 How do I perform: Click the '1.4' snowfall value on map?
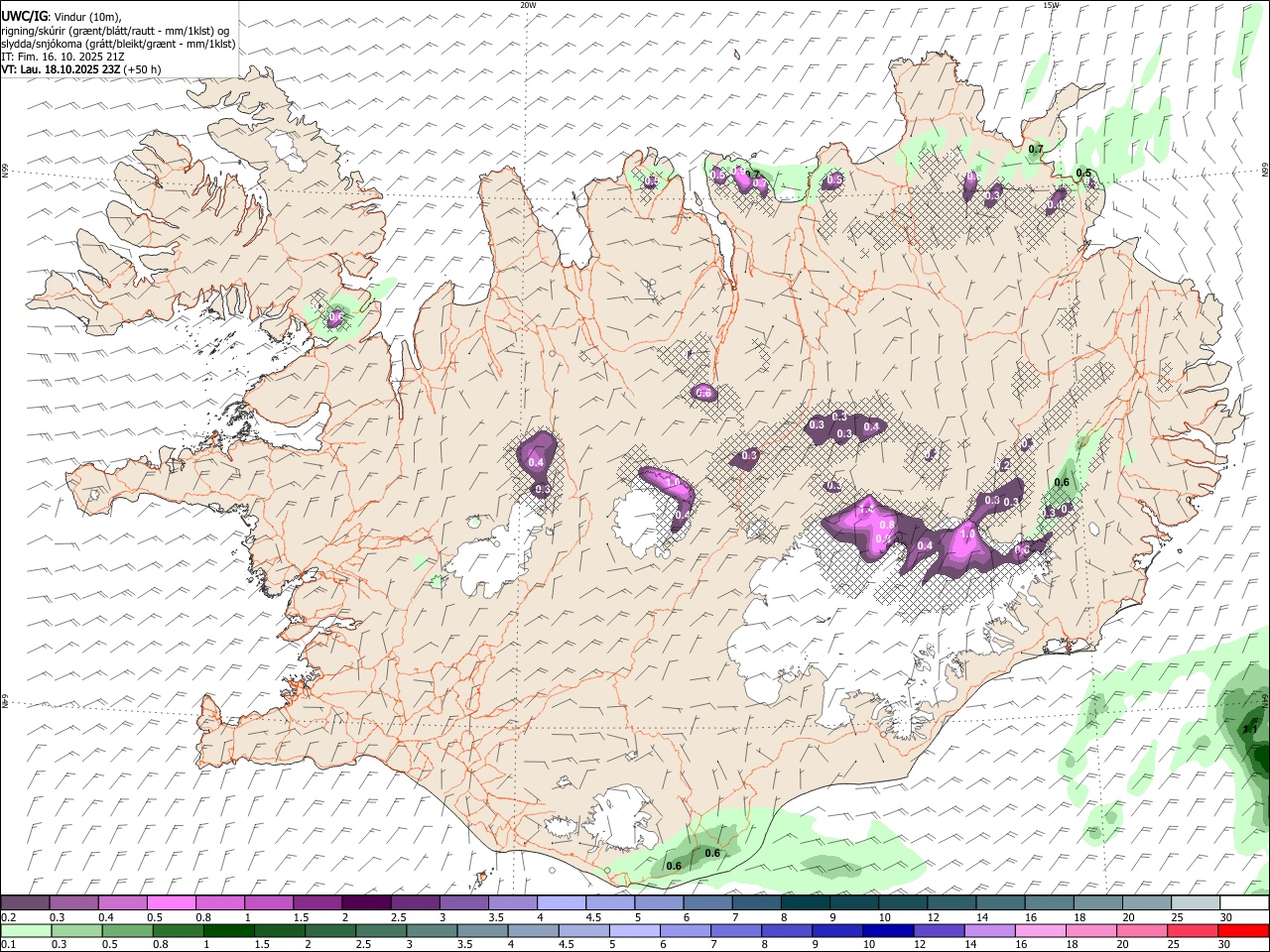click(866, 509)
